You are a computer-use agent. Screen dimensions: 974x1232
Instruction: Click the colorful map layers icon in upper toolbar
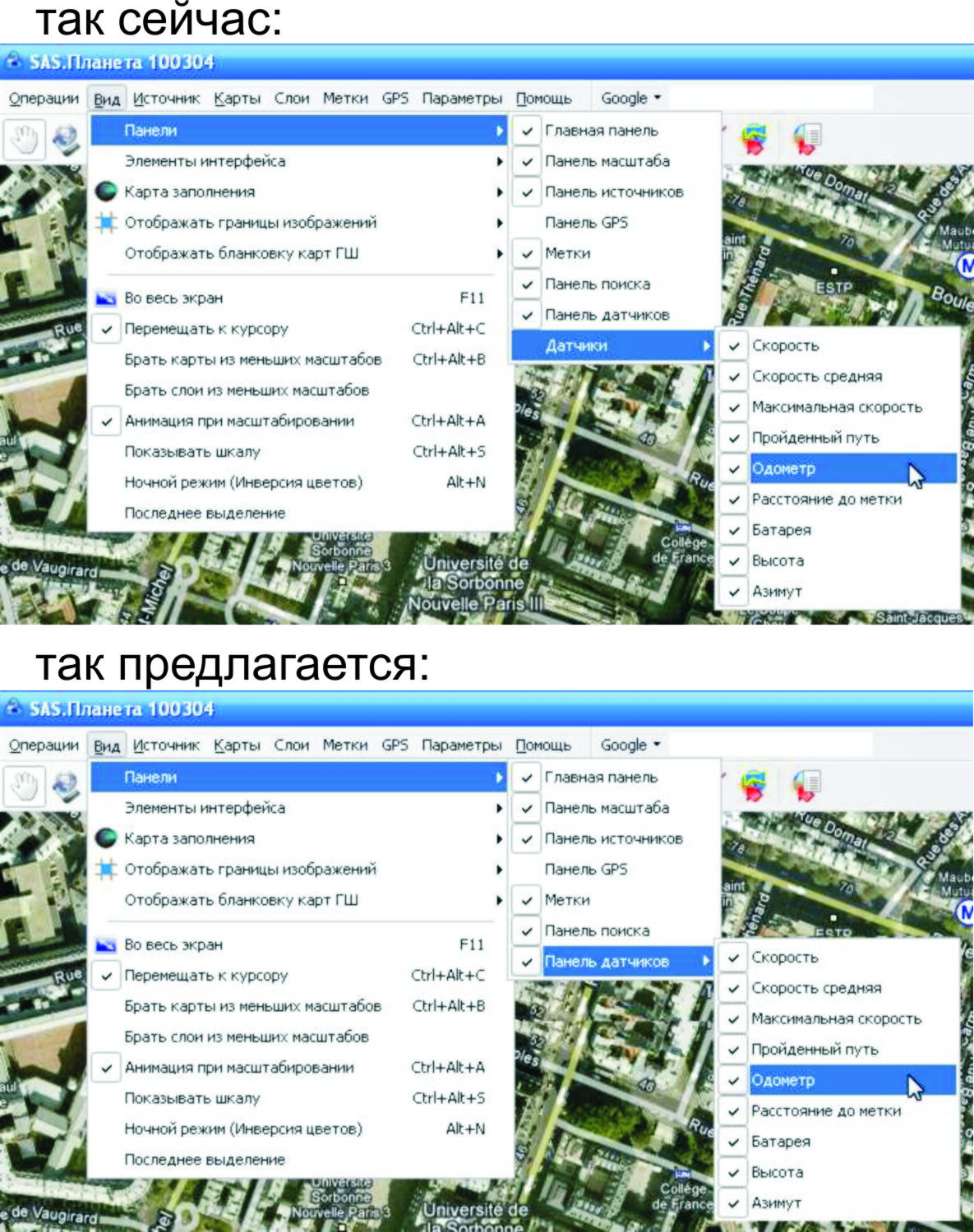tap(753, 138)
